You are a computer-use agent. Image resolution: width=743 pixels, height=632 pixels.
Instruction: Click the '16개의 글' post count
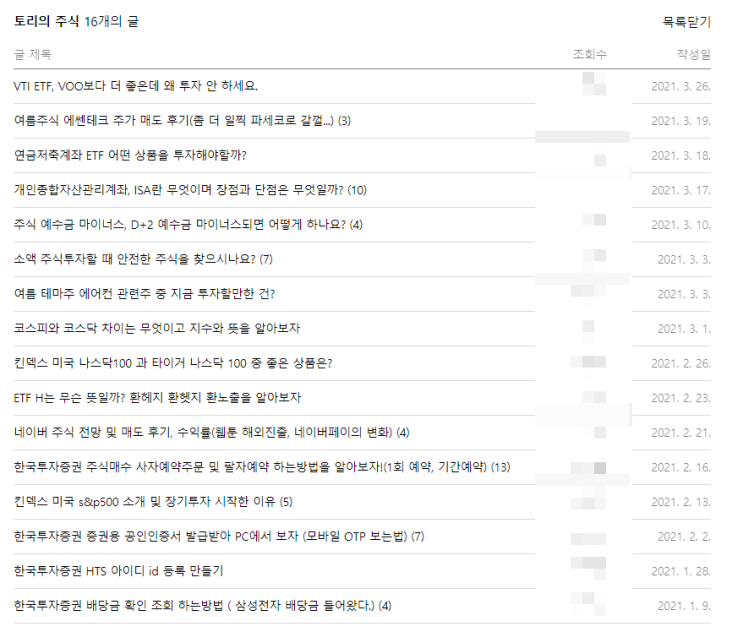tap(111, 21)
